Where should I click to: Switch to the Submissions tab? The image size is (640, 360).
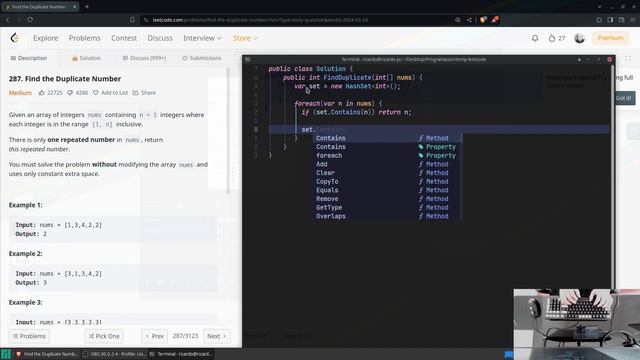click(202, 58)
